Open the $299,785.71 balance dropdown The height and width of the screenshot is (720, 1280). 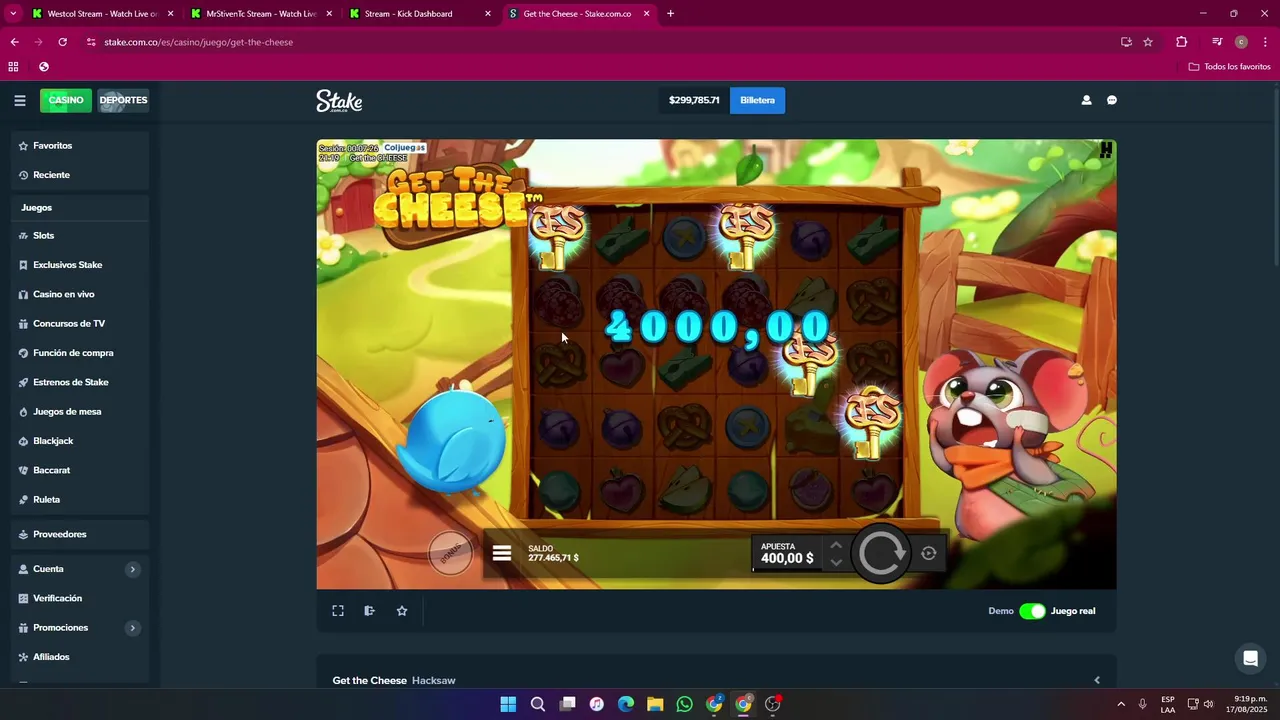694,100
